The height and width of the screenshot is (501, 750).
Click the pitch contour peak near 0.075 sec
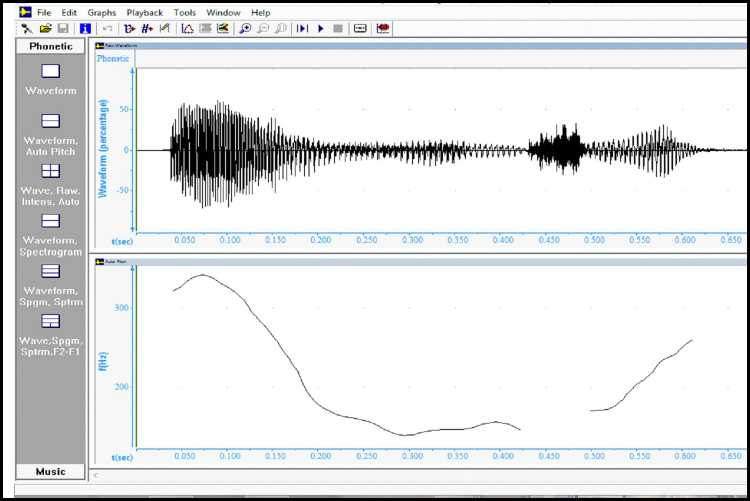click(x=202, y=275)
